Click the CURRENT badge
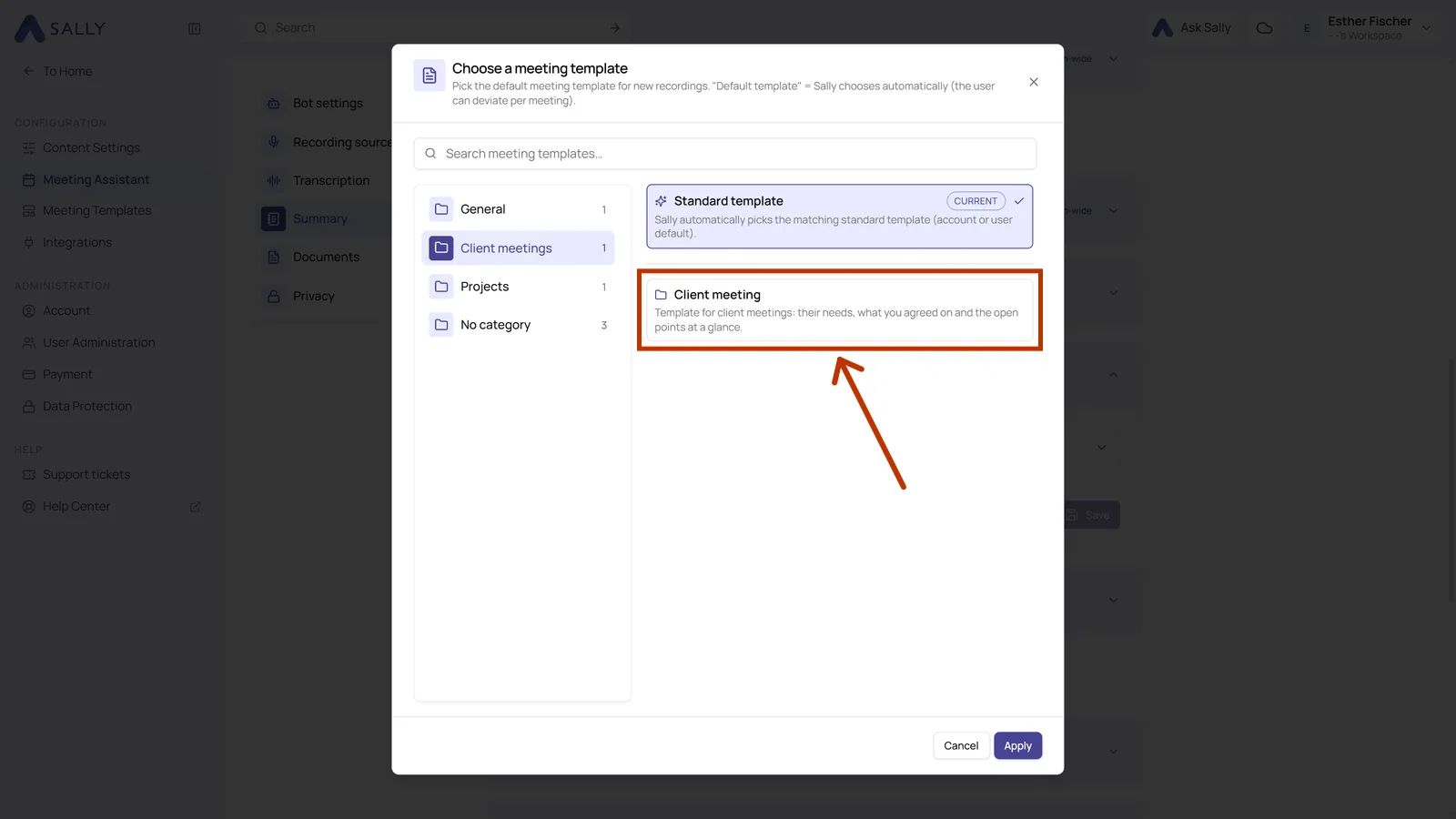 [976, 201]
